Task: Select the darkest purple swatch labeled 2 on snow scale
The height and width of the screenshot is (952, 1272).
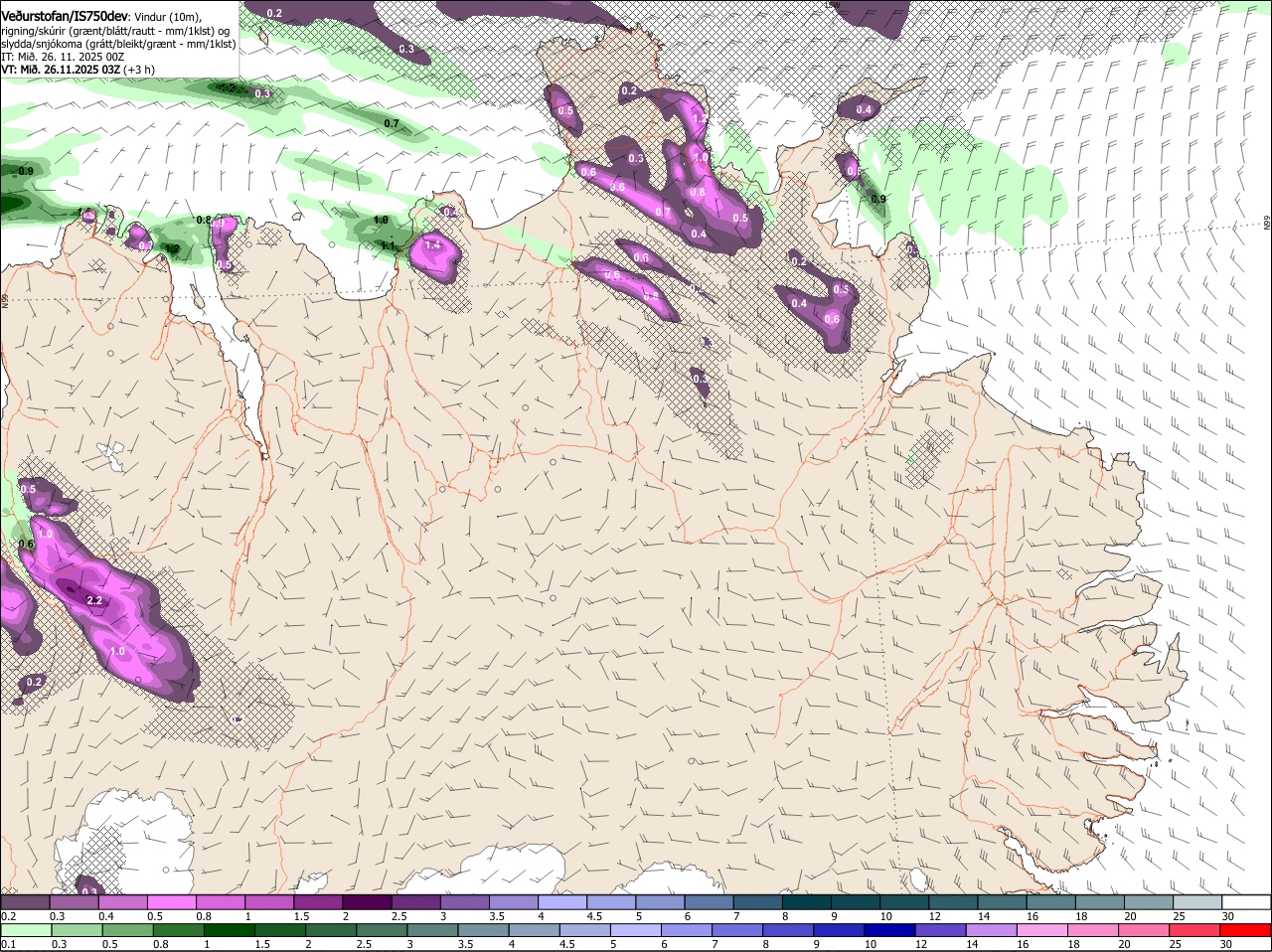Action: 367,902
